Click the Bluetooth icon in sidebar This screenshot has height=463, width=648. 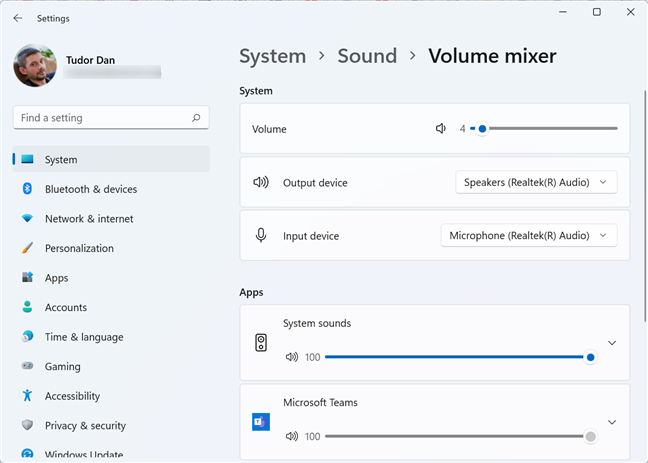click(27, 189)
